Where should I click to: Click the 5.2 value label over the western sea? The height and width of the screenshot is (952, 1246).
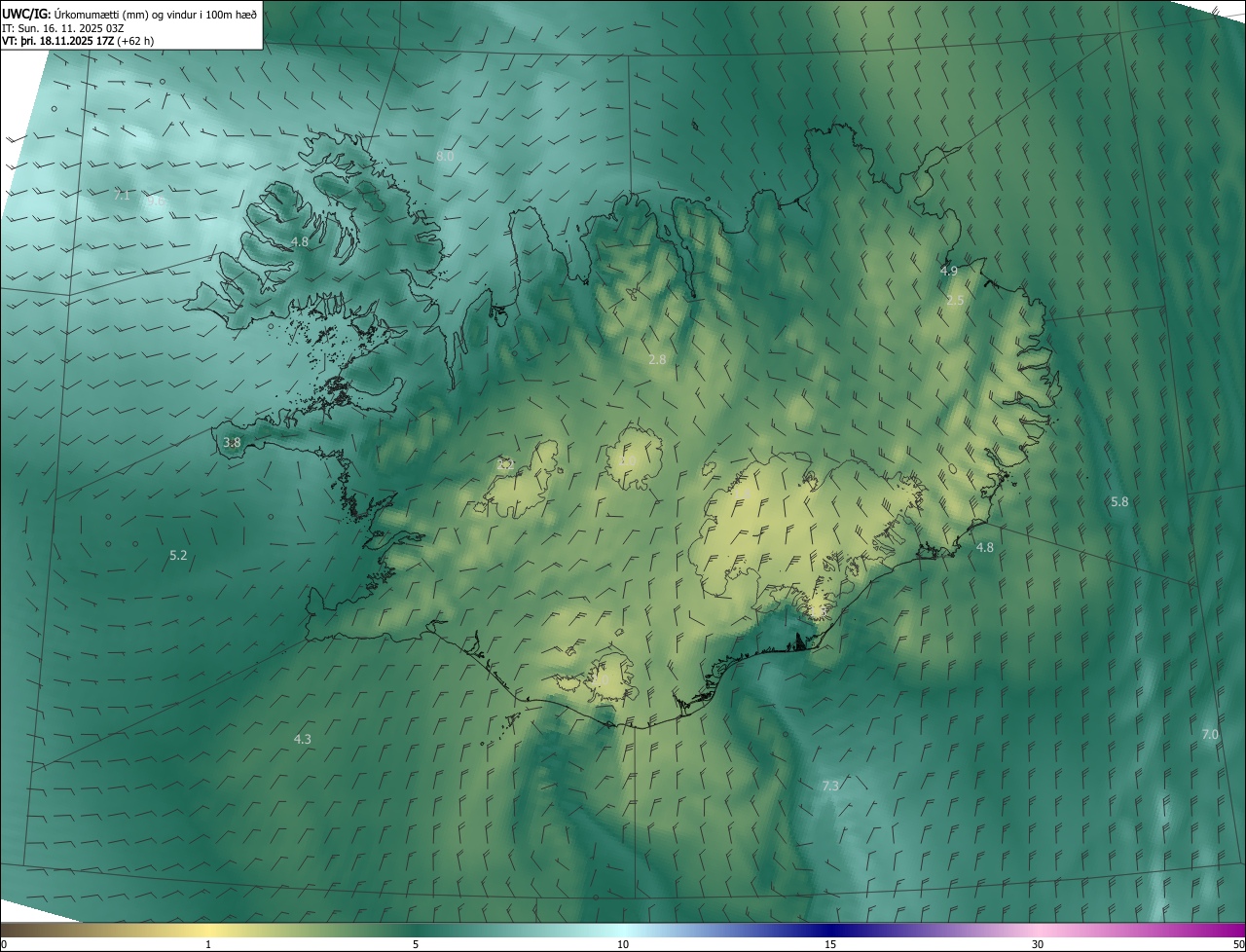[x=178, y=555]
